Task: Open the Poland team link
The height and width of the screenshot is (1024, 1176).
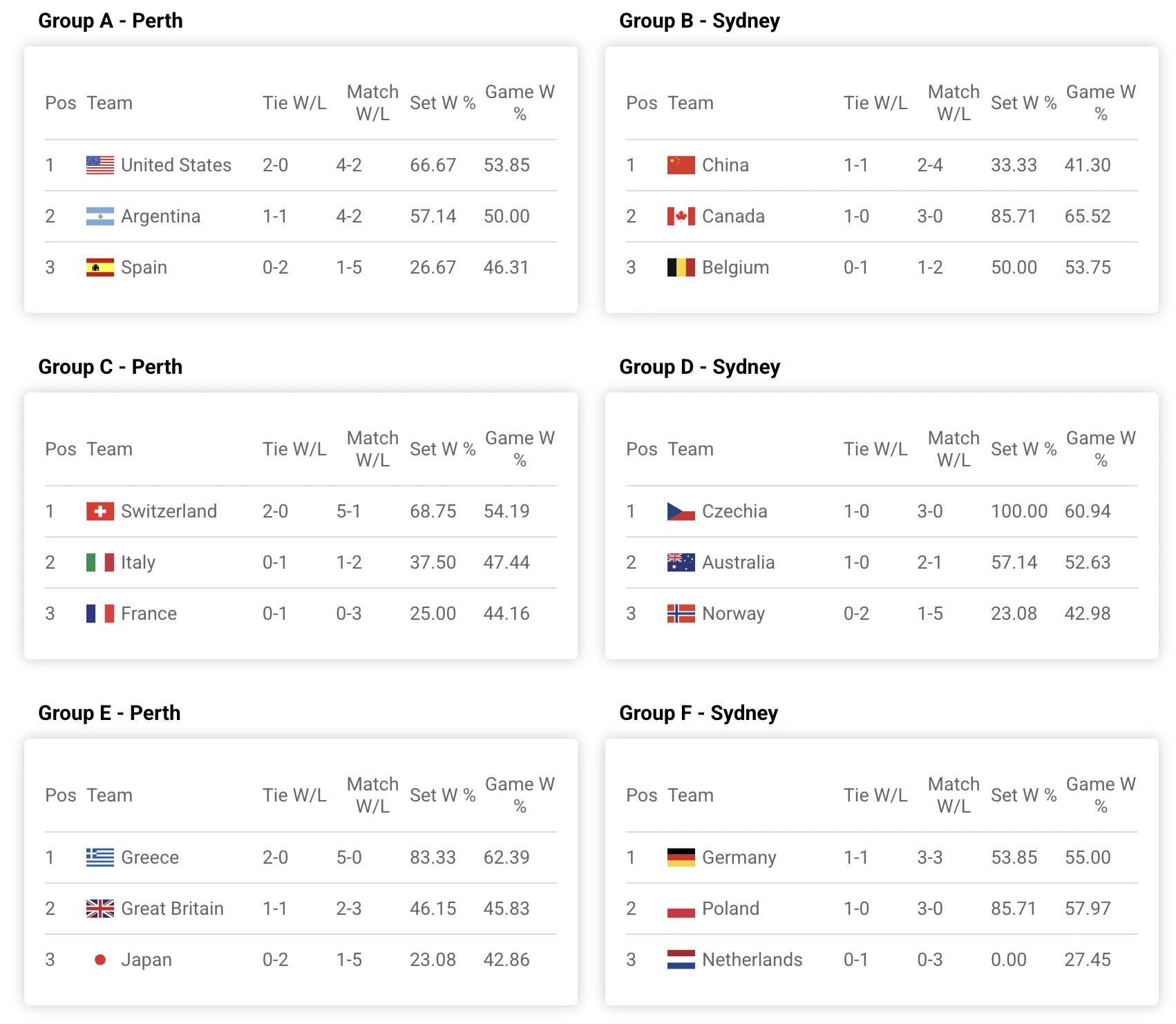Action: (730, 909)
